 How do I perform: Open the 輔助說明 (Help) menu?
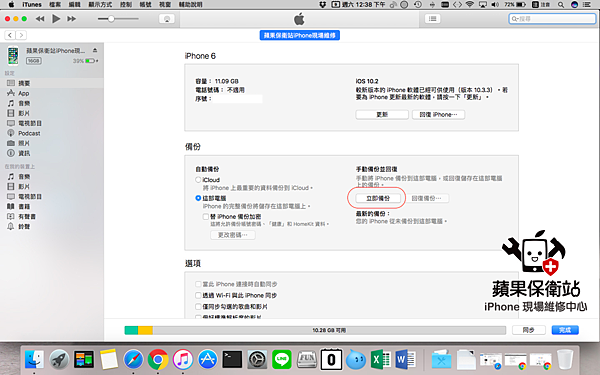tap(191, 5)
